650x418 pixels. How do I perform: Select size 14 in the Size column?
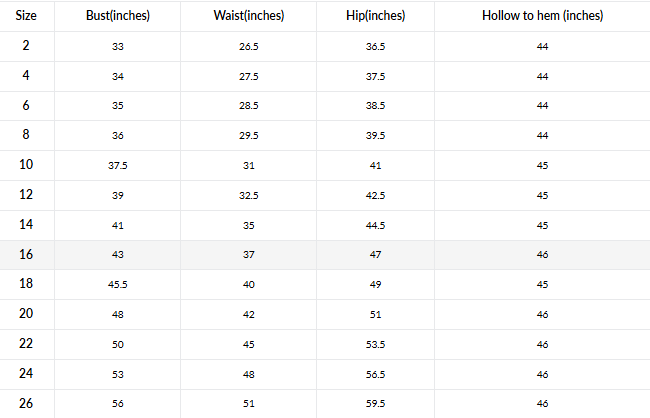click(x=26, y=225)
